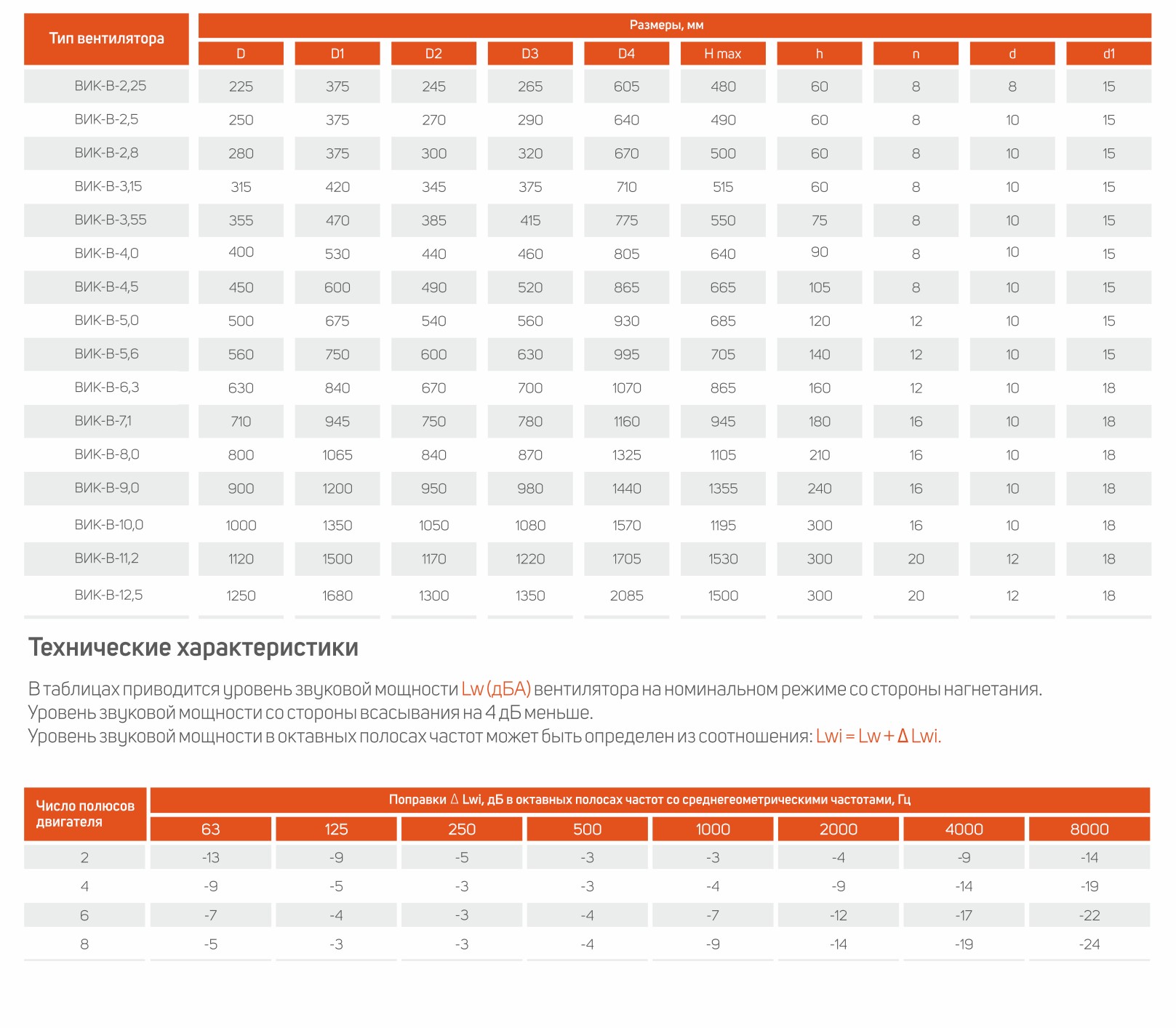Click the 63 Hz column header

tap(211, 829)
